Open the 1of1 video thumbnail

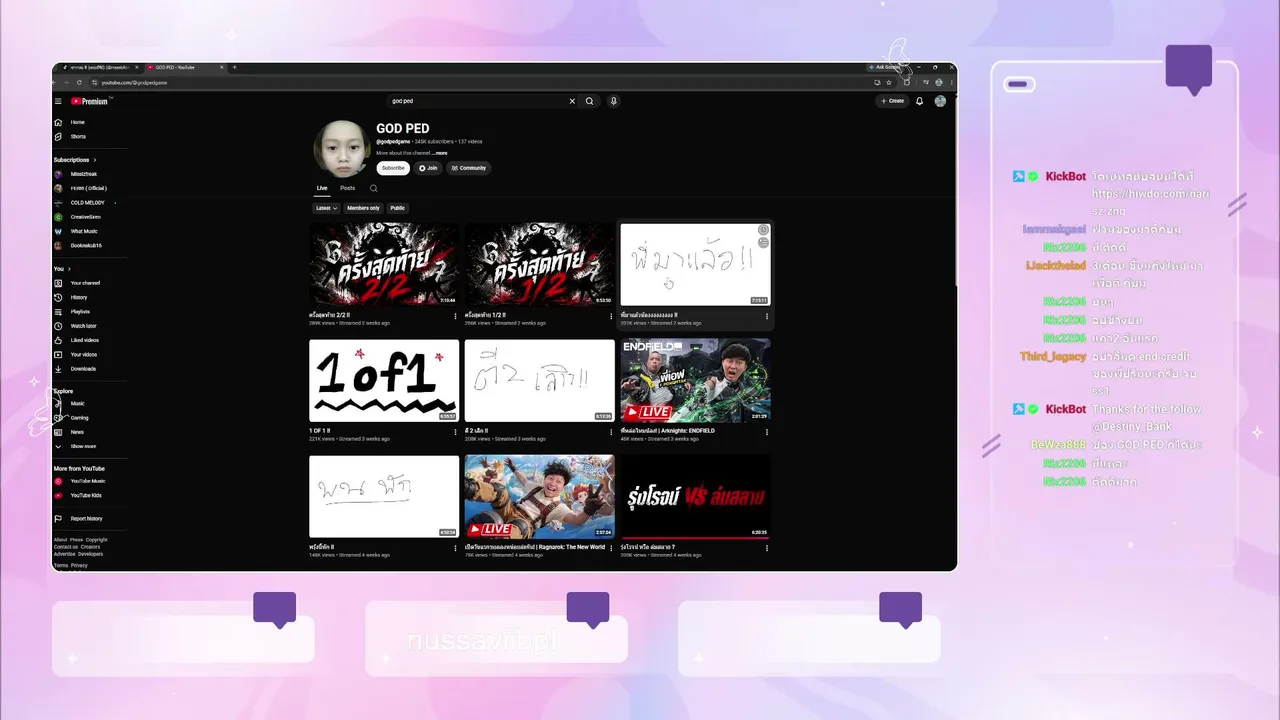[384, 380]
